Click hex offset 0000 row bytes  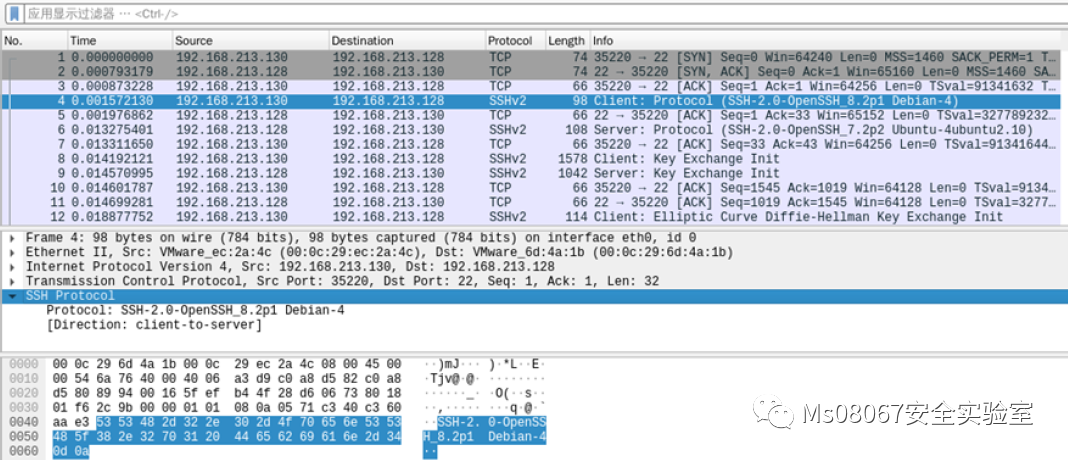227,365
